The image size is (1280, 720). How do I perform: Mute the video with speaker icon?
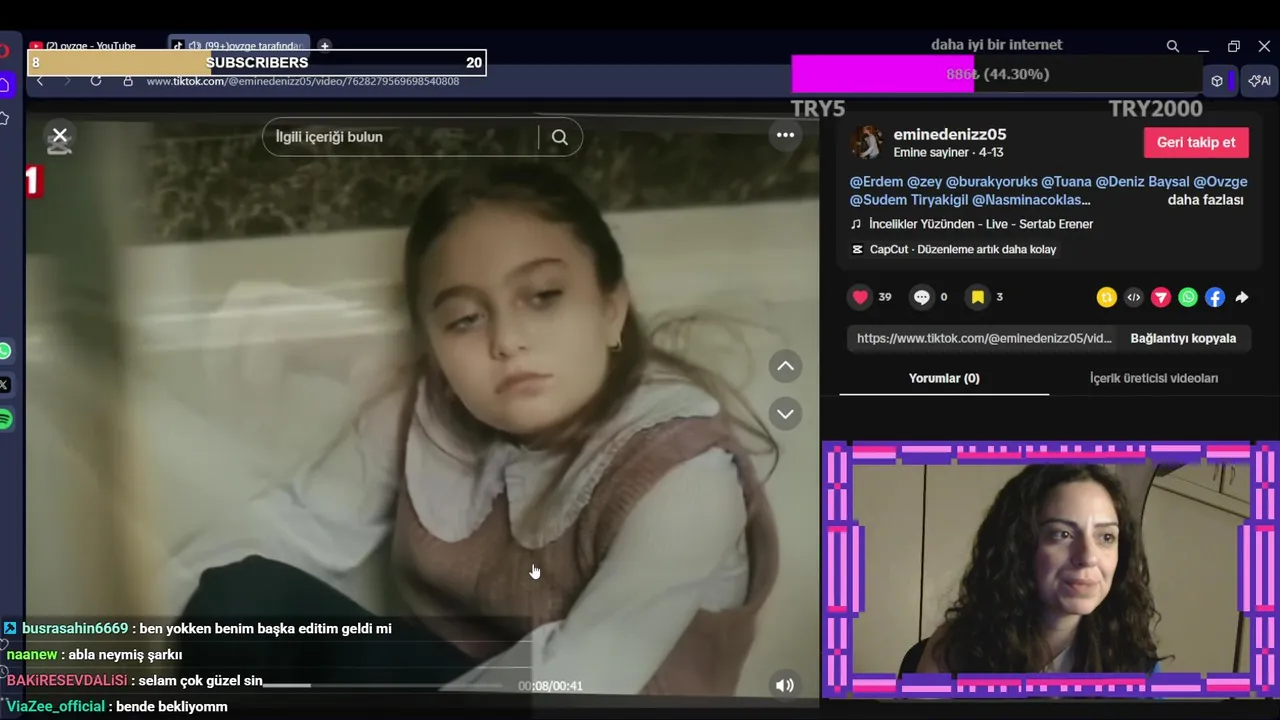pos(785,685)
